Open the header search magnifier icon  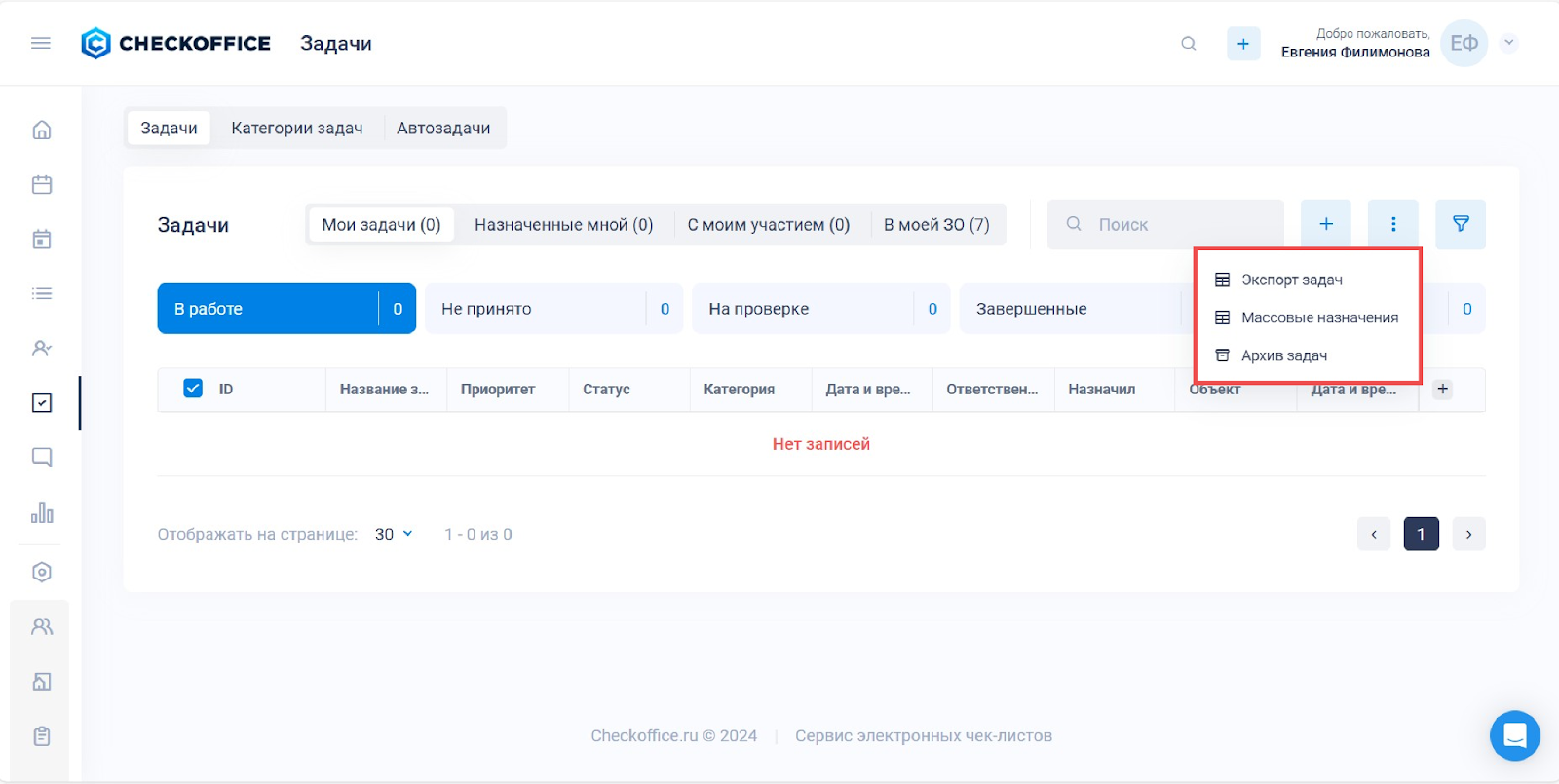click(x=1189, y=44)
